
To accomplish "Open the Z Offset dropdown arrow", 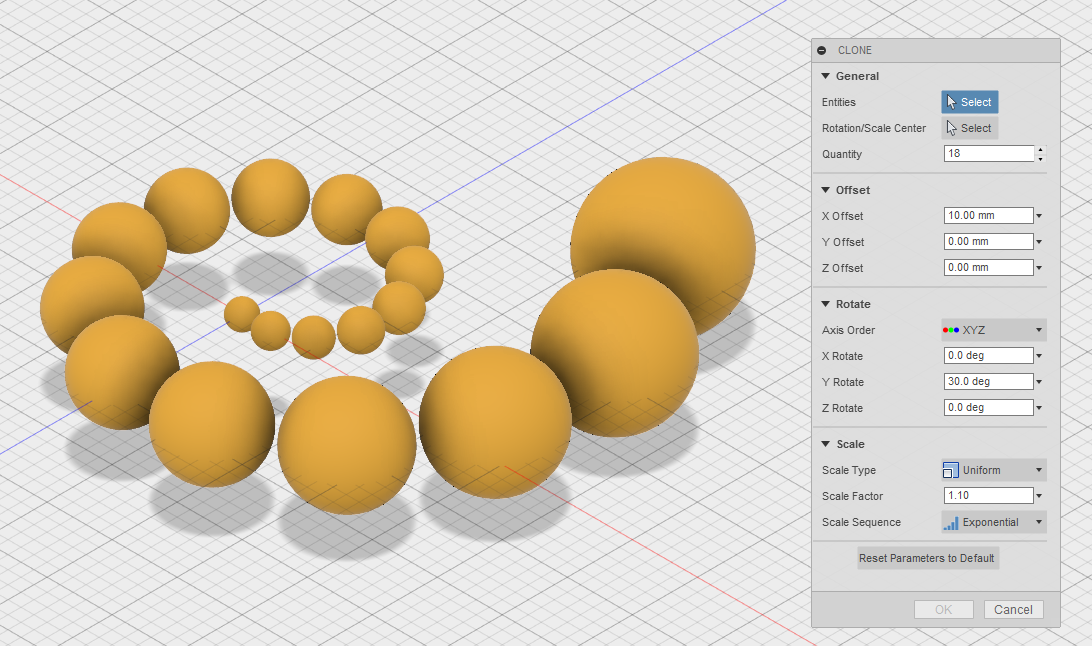I will click(1039, 268).
